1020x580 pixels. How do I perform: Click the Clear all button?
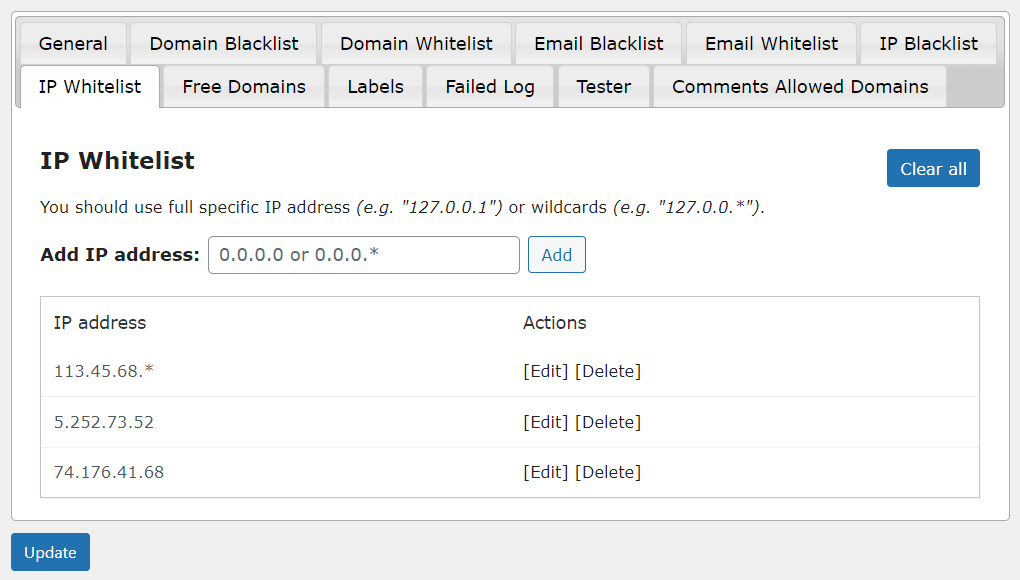(933, 169)
